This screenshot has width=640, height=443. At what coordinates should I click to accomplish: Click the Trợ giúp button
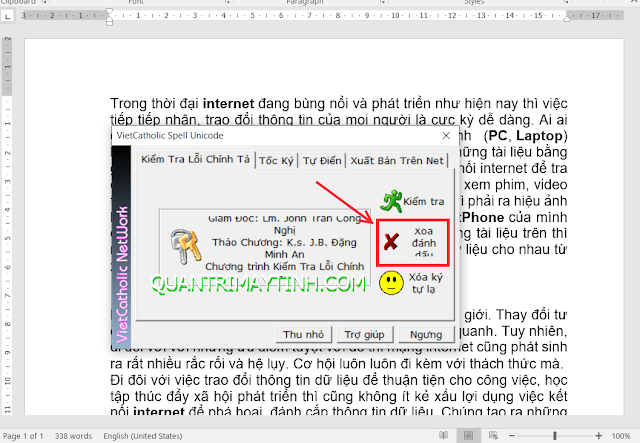click(364, 334)
